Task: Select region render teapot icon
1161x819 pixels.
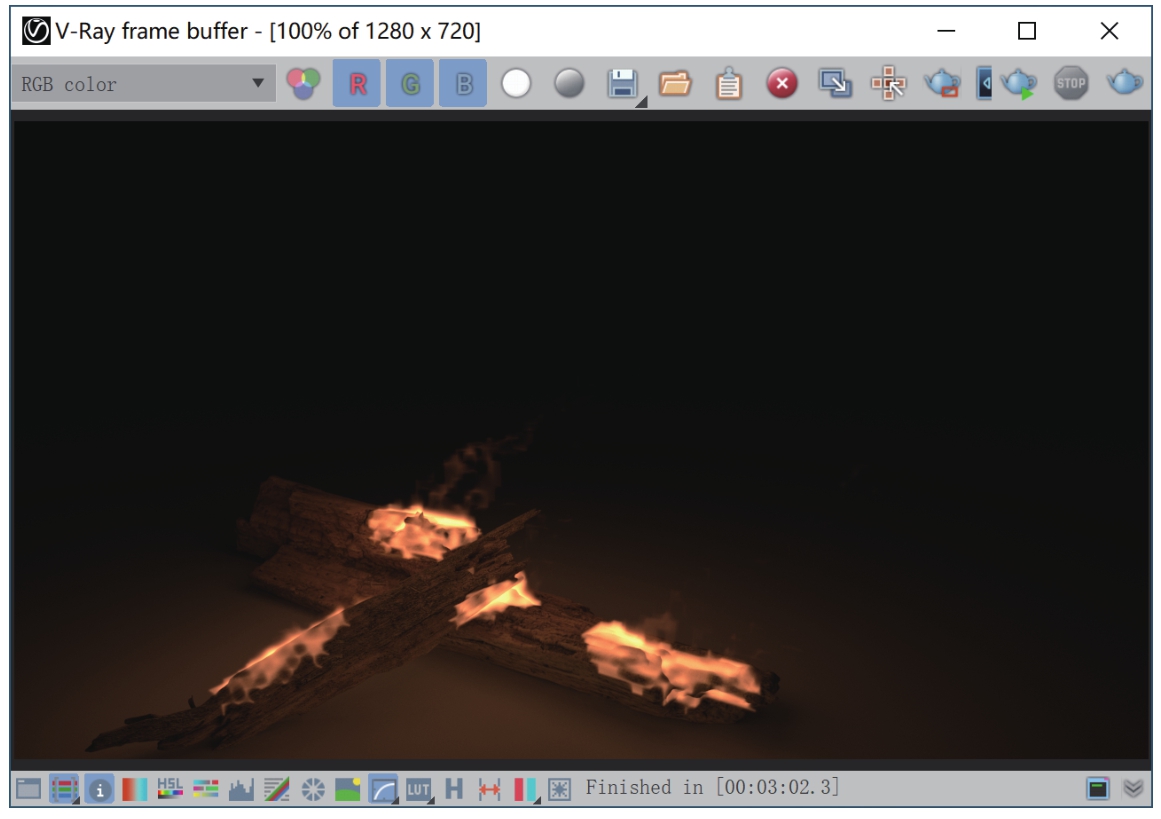Action: point(940,85)
